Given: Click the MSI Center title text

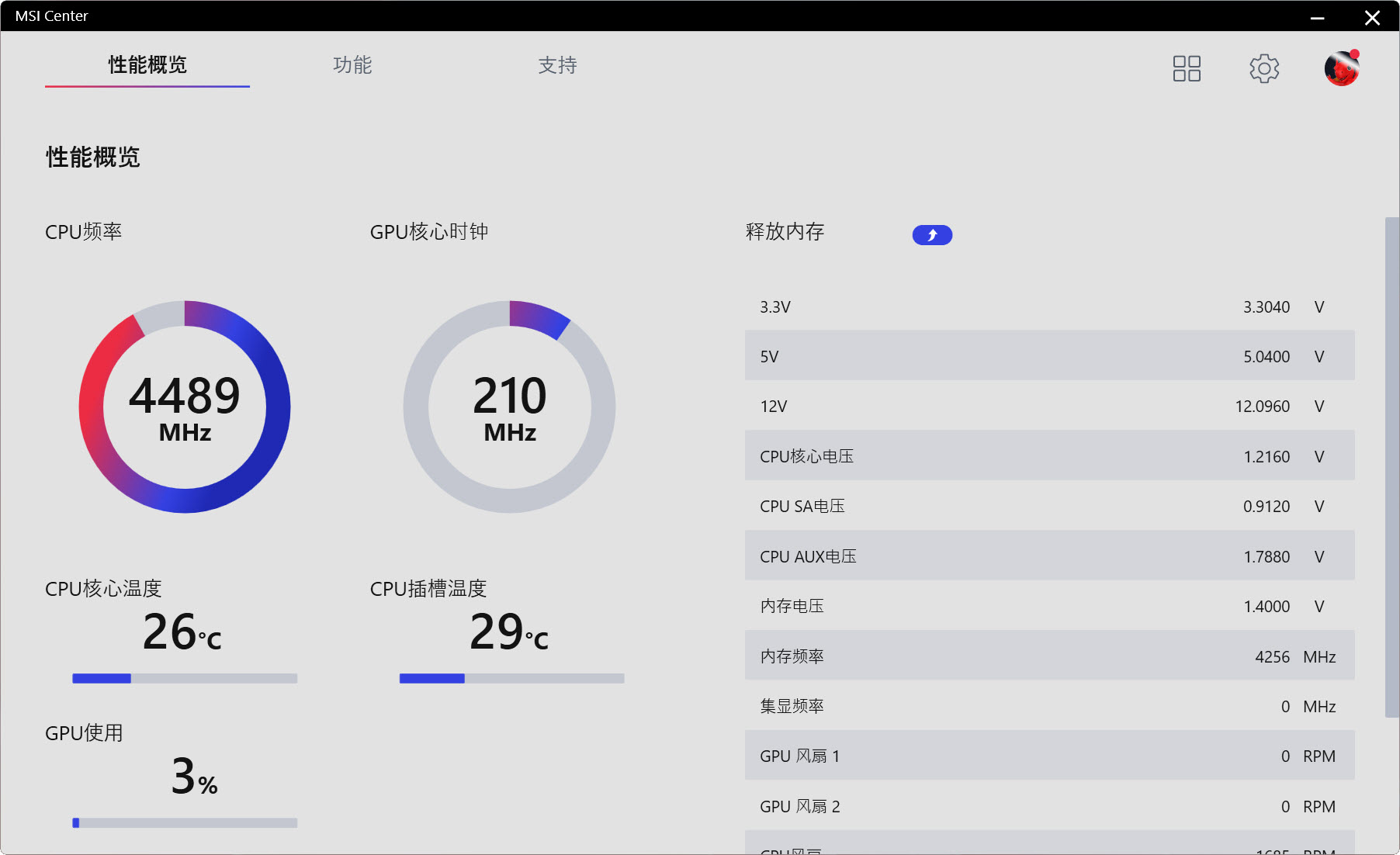Looking at the screenshot, I should [x=51, y=15].
